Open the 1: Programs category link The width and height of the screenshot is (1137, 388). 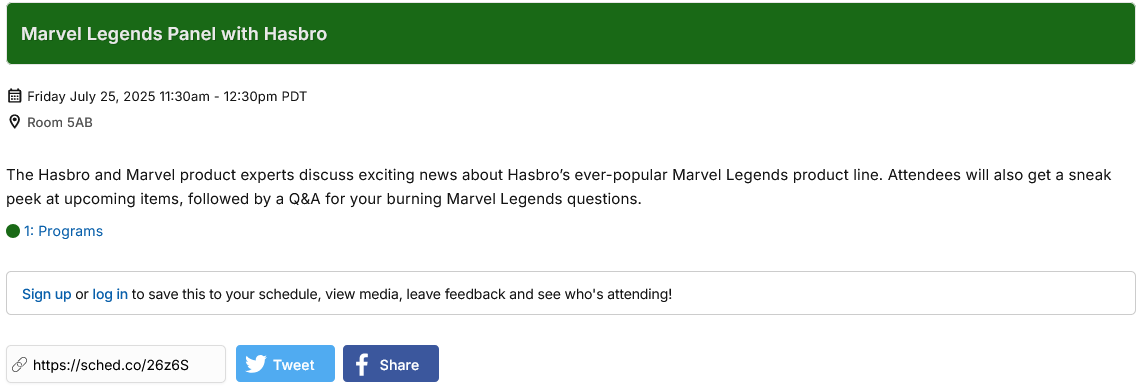click(x=63, y=231)
